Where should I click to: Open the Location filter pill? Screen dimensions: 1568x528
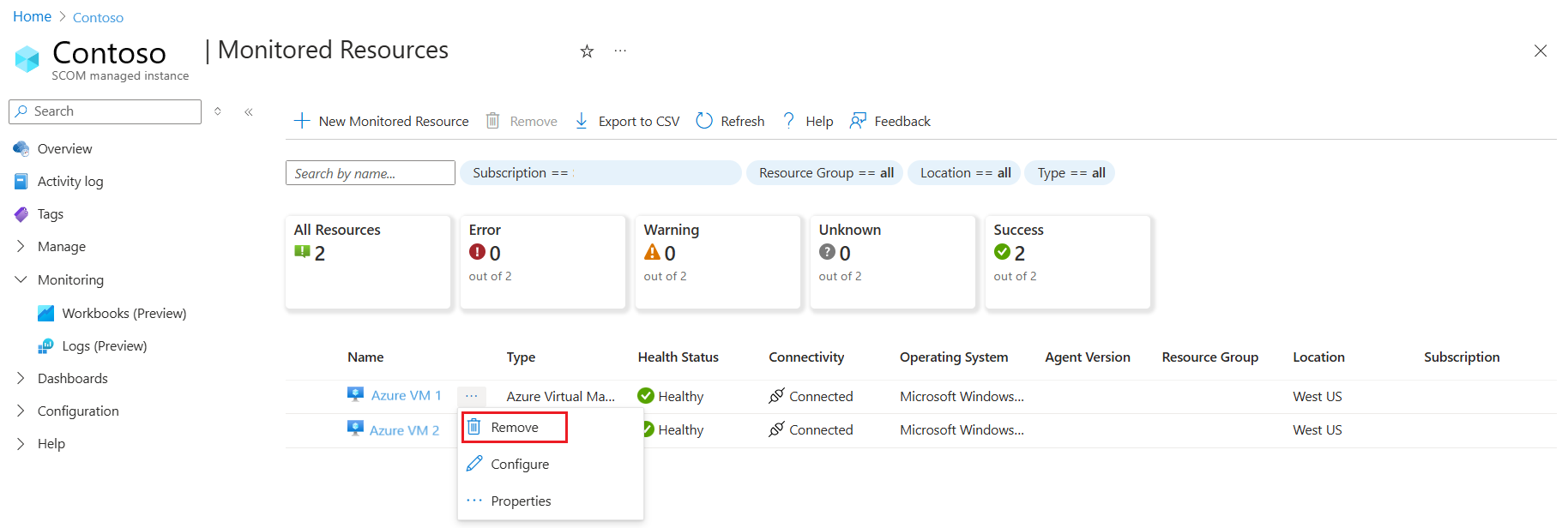[965, 173]
